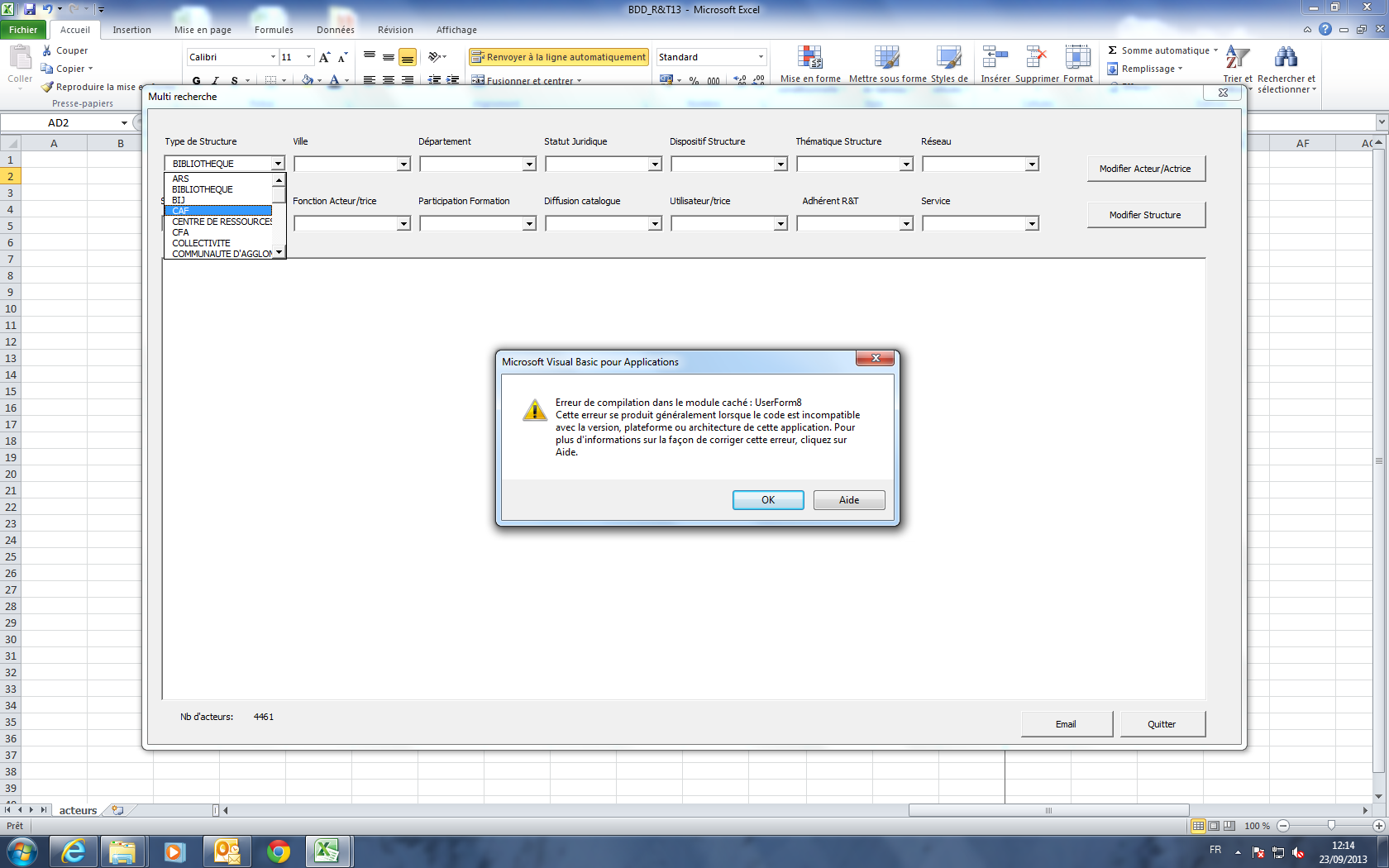Click the Coller paste icon
Image resolution: width=1389 pixels, height=868 pixels.
tap(19, 58)
